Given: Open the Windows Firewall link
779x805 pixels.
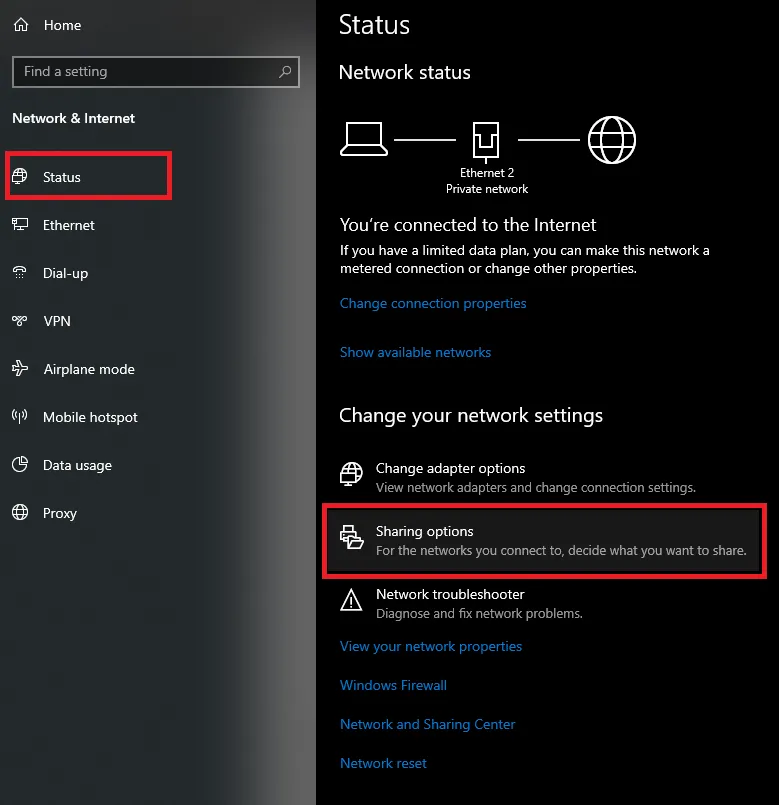Looking at the screenshot, I should click(x=393, y=685).
